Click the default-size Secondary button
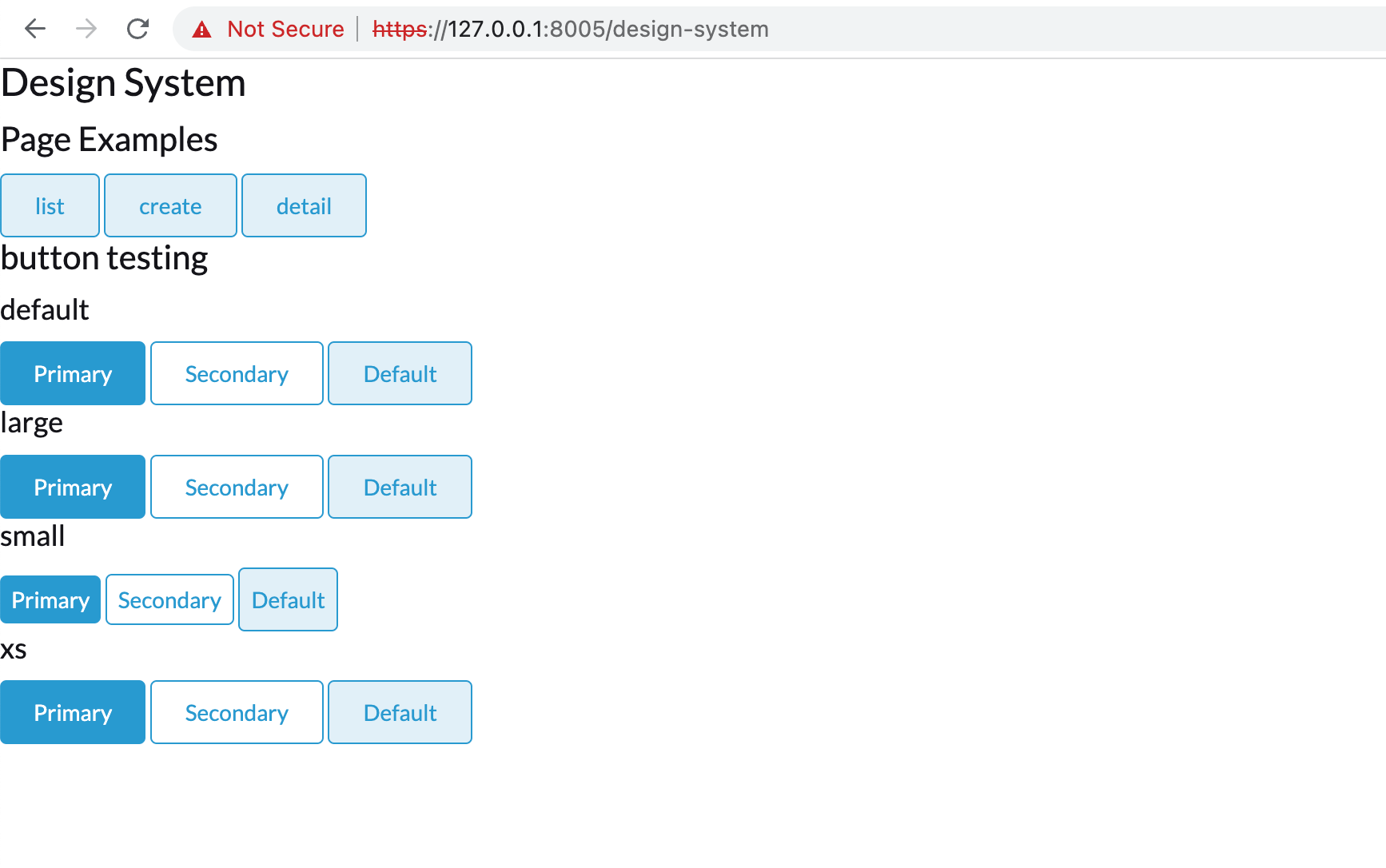This screenshot has height=868, width=1386. [x=237, y=373]
